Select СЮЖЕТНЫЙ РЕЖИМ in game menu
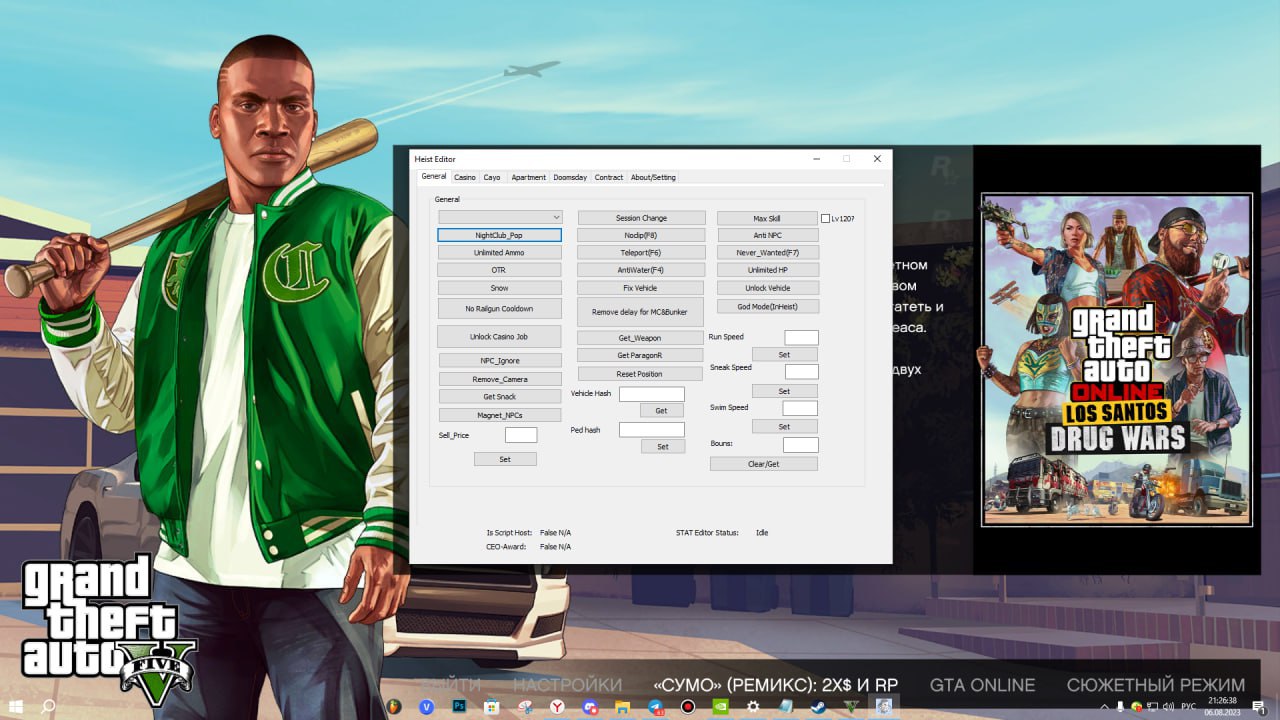The image size is (1280, 720). (x=1157, y=685)
